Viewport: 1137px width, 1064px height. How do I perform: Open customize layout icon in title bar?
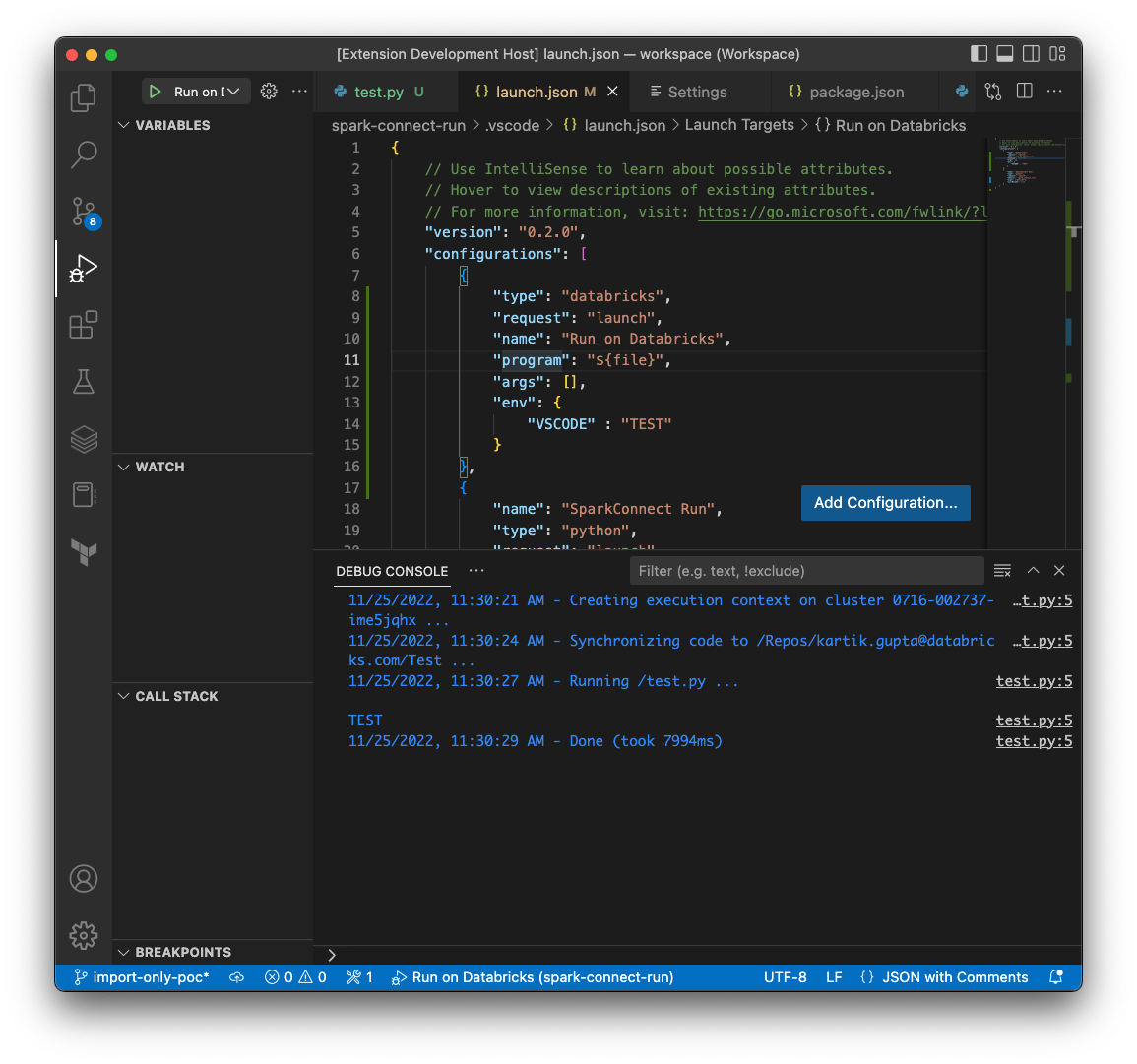click(x=1057, y=53)
